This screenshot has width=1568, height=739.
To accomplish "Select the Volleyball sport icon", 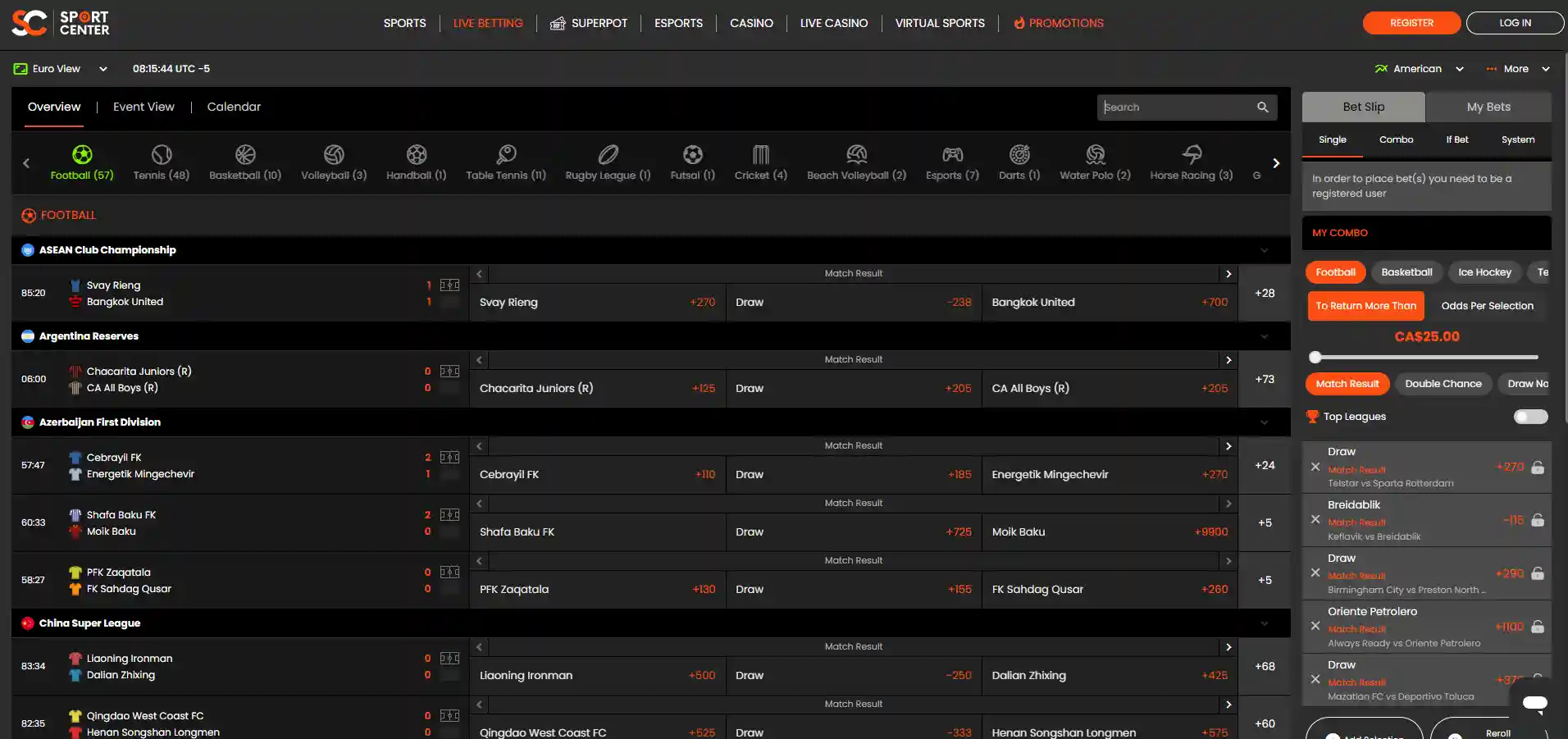I will [334, 154].
